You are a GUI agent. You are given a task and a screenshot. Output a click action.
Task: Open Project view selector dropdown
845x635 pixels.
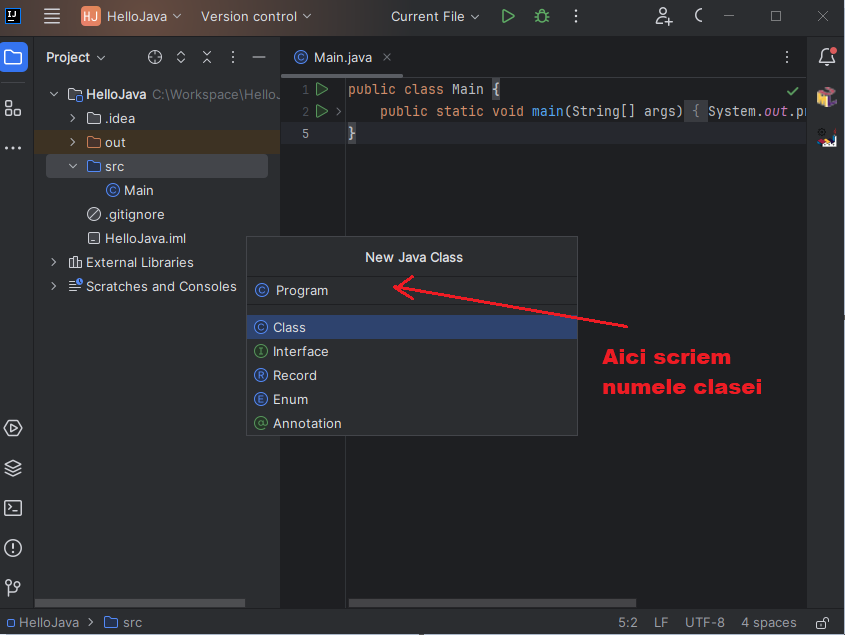76,57
